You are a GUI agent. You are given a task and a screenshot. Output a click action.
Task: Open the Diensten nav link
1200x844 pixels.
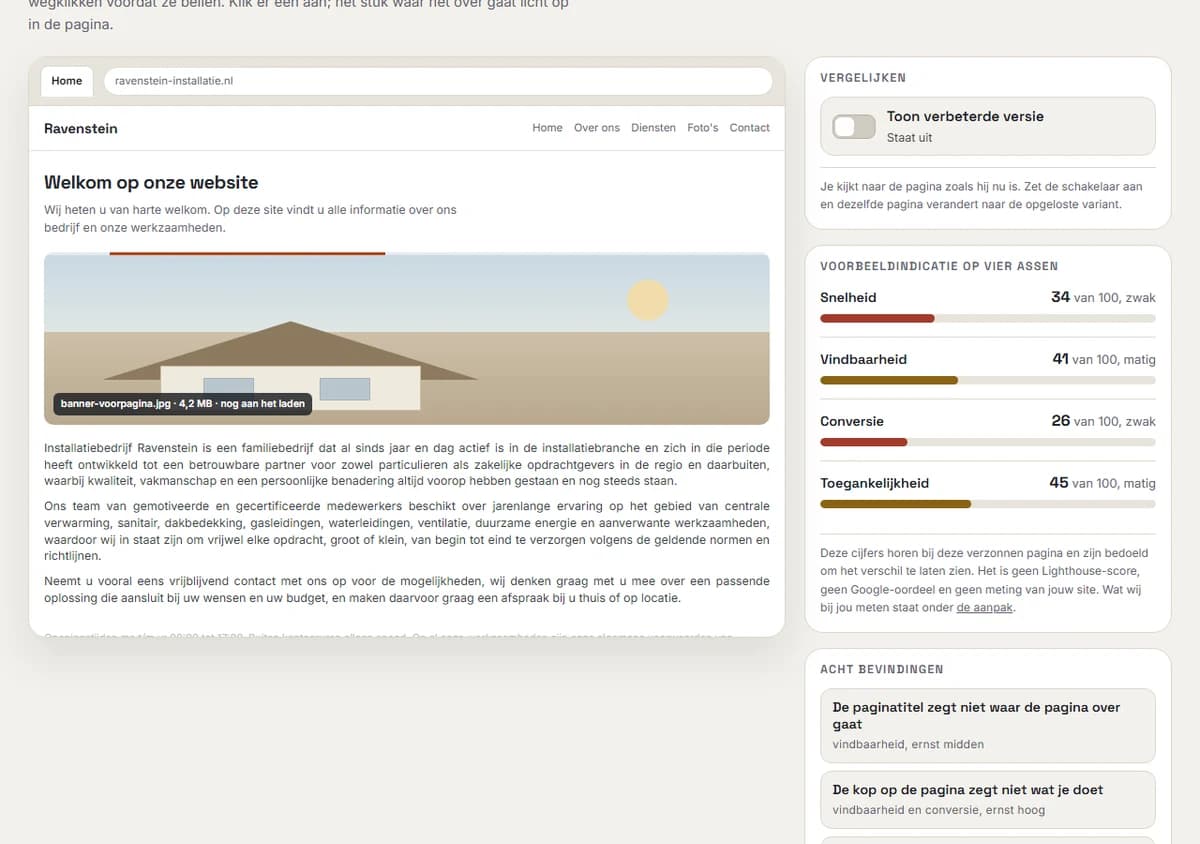pyautogui.click(x=653, y=128)
